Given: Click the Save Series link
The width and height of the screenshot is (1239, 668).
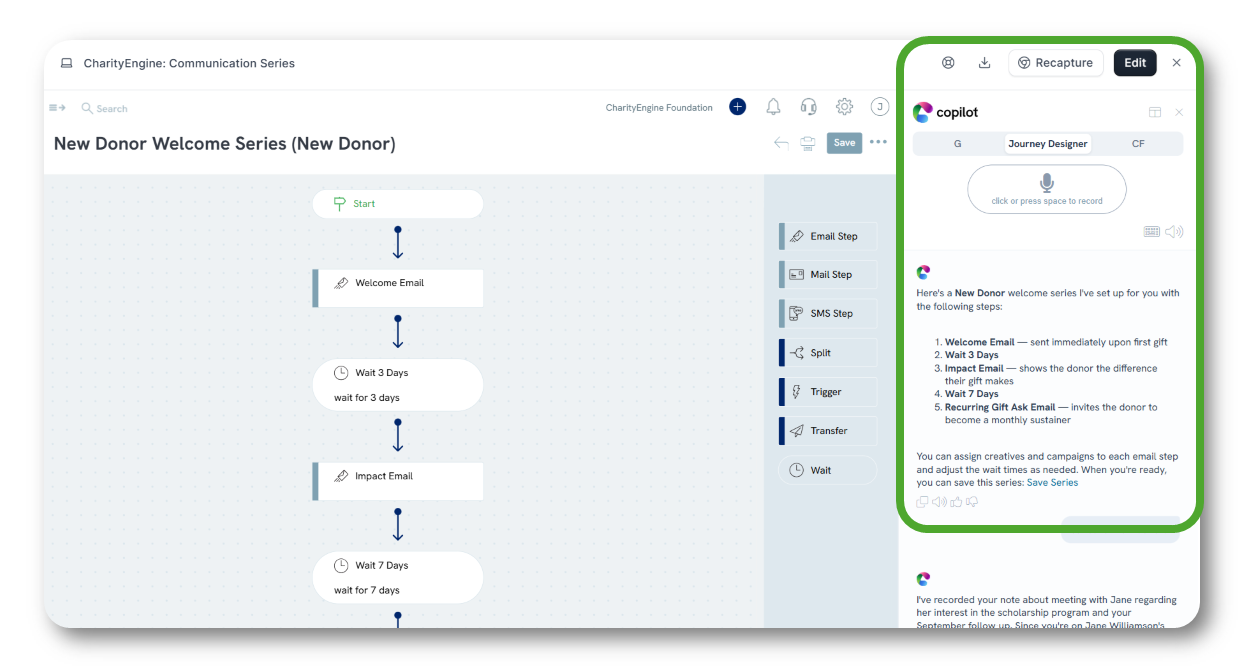Looking at the screenshot, I should click(1052, 483).
